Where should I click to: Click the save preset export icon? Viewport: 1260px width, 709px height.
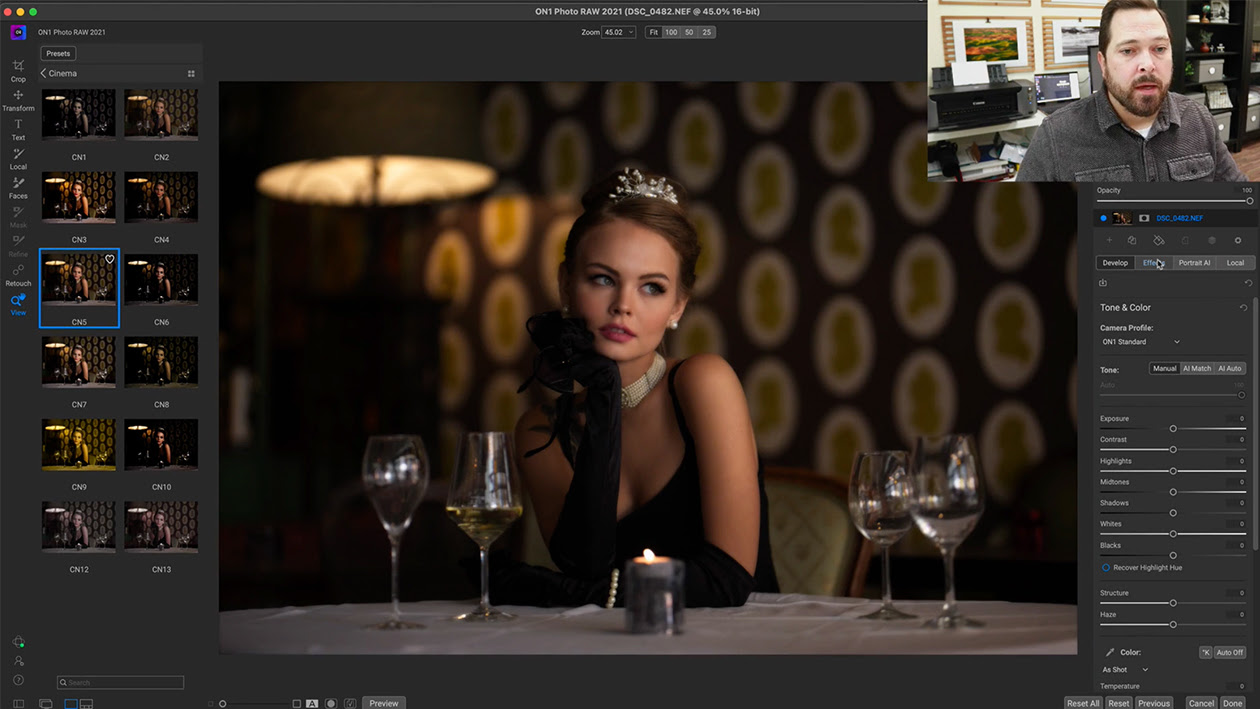click(x=1103, y=283)
